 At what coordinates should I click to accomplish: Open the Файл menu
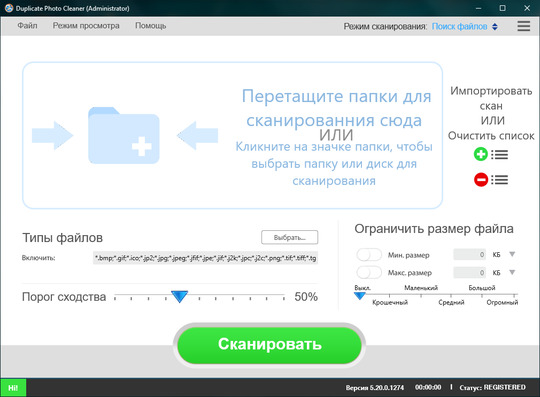click(27, 26)
